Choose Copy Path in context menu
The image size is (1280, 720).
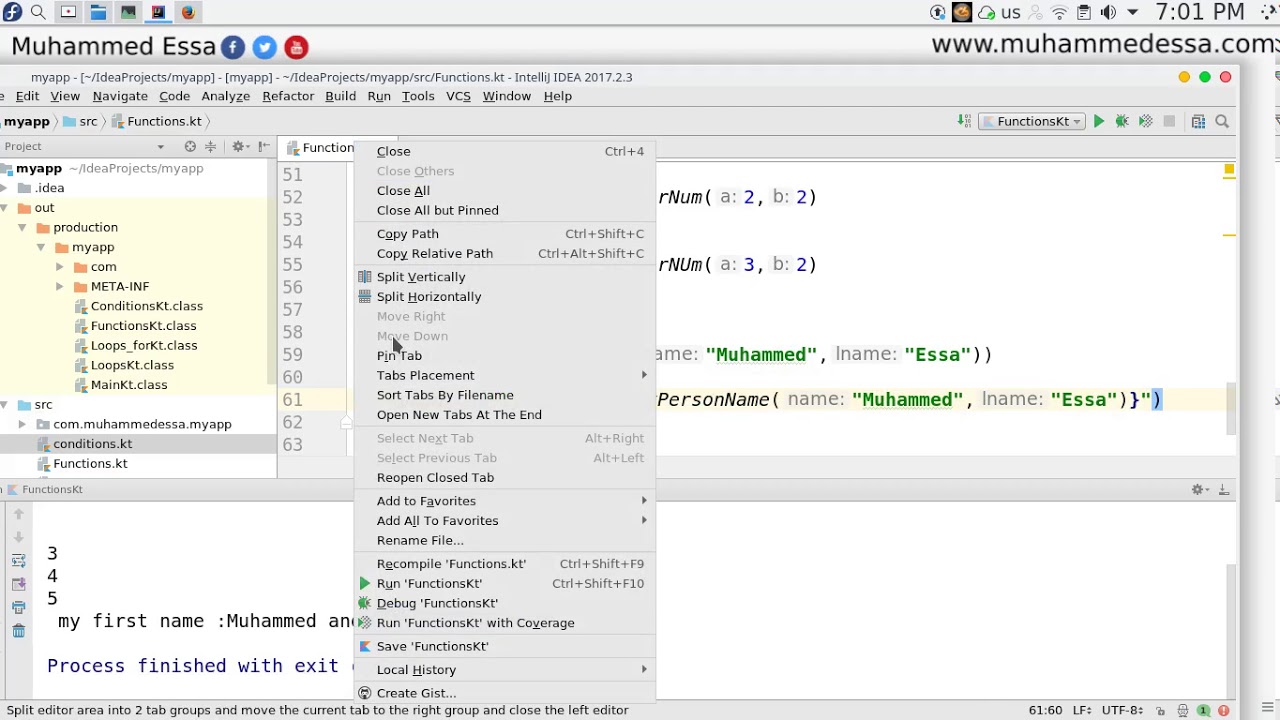505,234
